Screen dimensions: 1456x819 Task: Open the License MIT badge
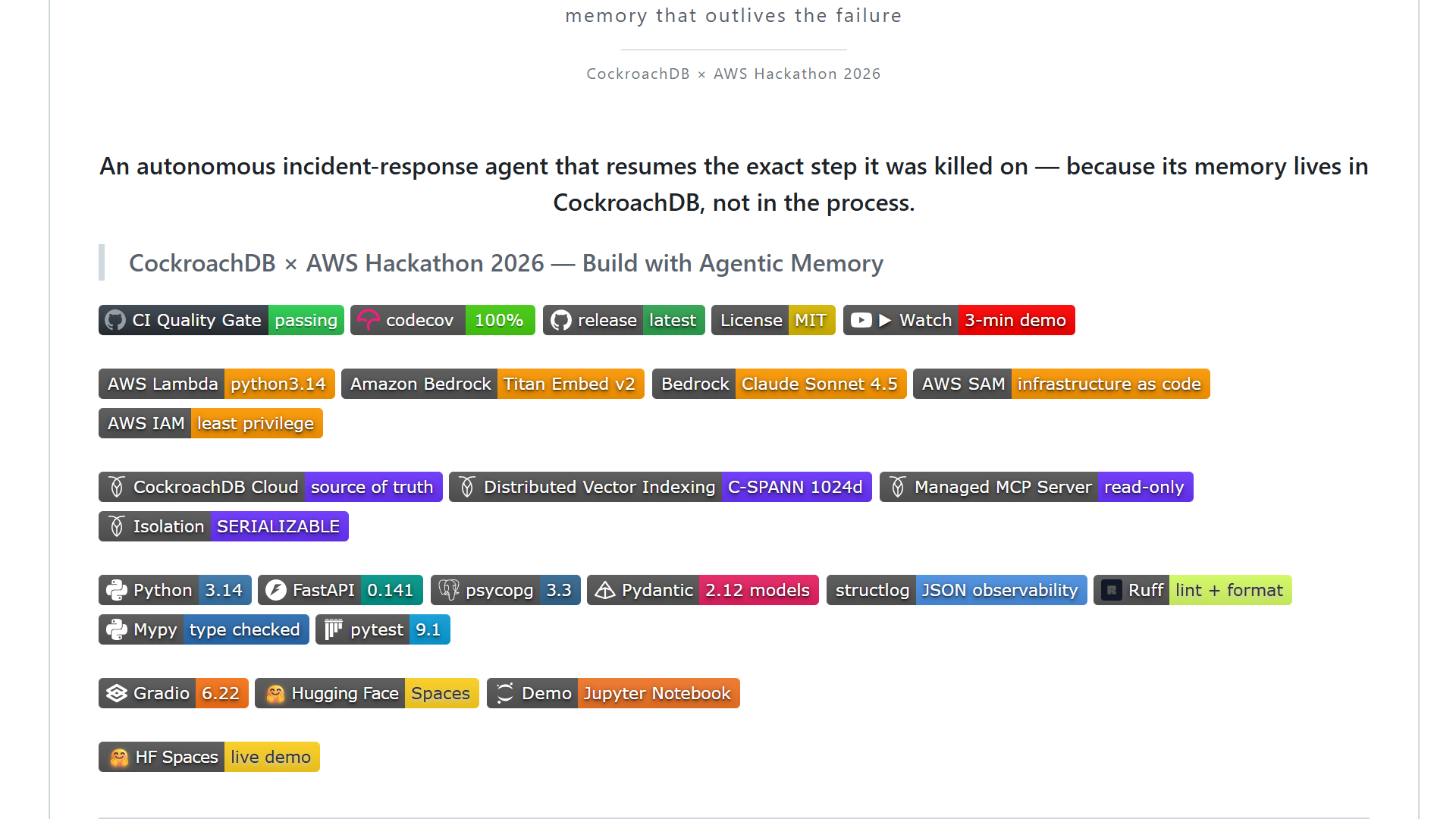(773, 320)
